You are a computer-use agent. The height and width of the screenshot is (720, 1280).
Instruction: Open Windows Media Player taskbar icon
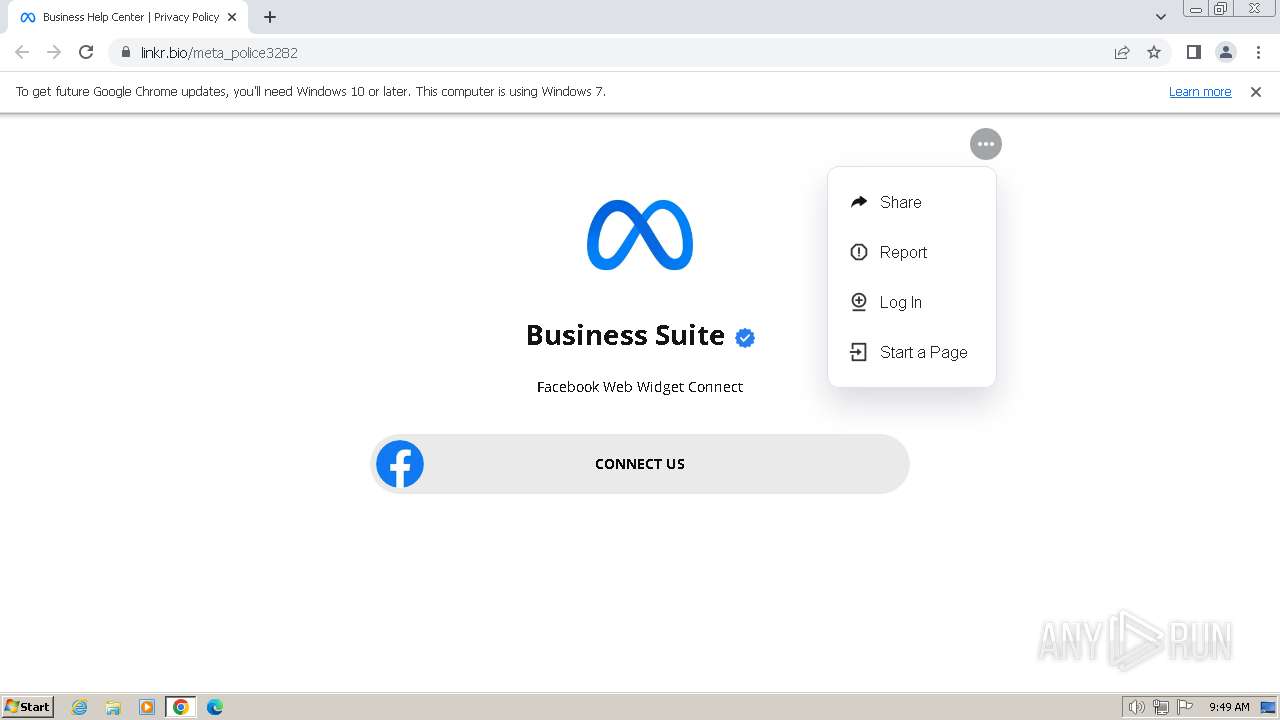point(147,707)
